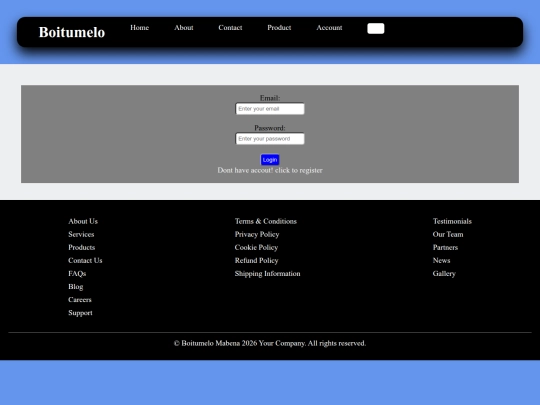Open Contact Us in the footer
540x405 pixels.
pyautogui.click(x=85, y=260)
